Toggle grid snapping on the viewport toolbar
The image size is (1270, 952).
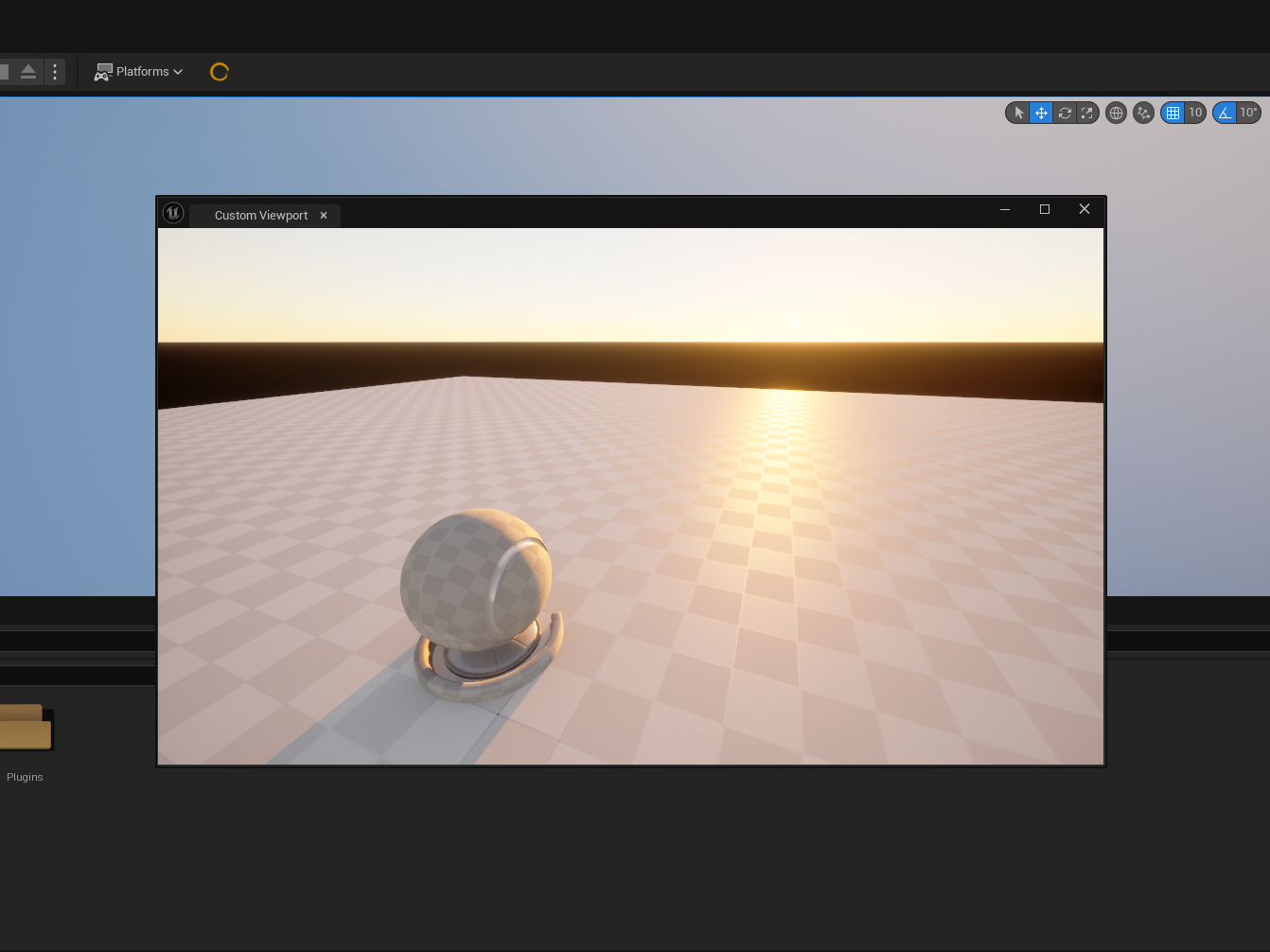coord(1173,113)
